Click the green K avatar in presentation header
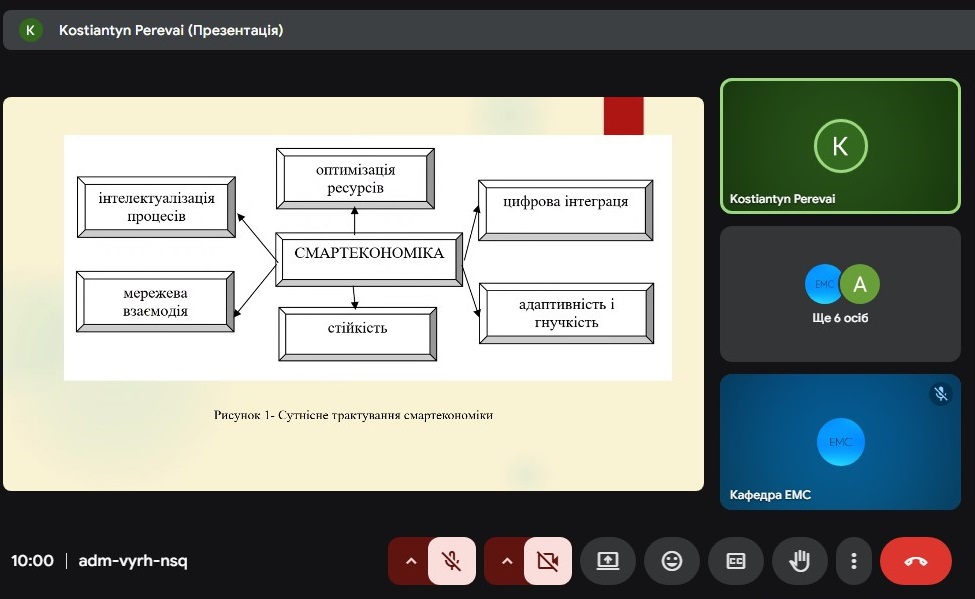 click(30, 30)
